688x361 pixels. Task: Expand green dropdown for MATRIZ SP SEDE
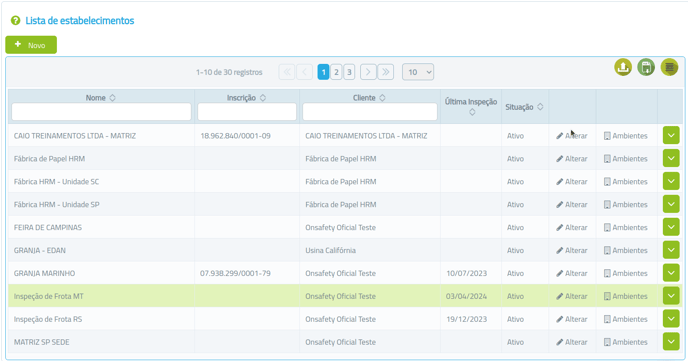[x=671, y=342]
